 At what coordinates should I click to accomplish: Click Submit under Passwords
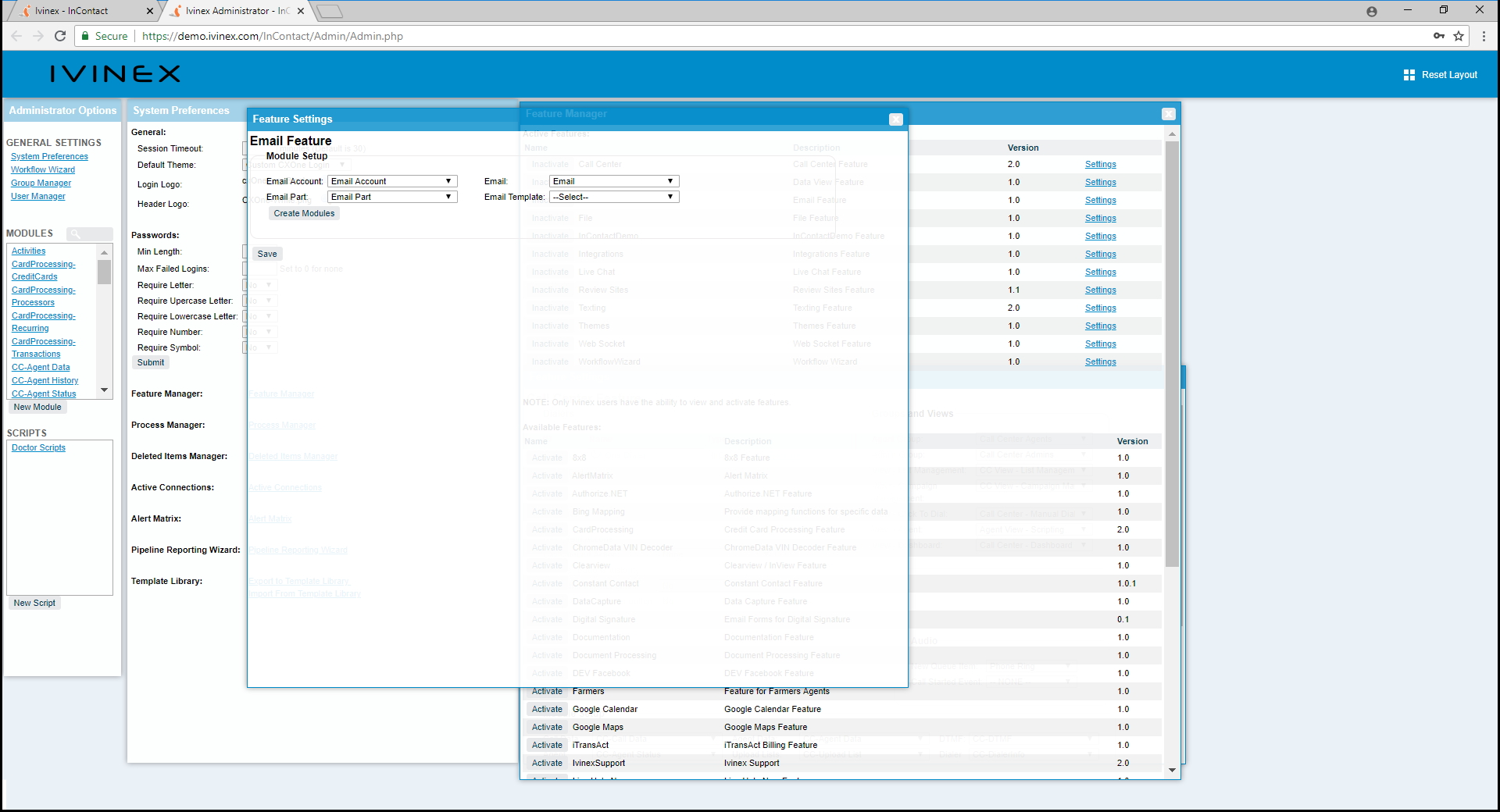click(151, 362)
